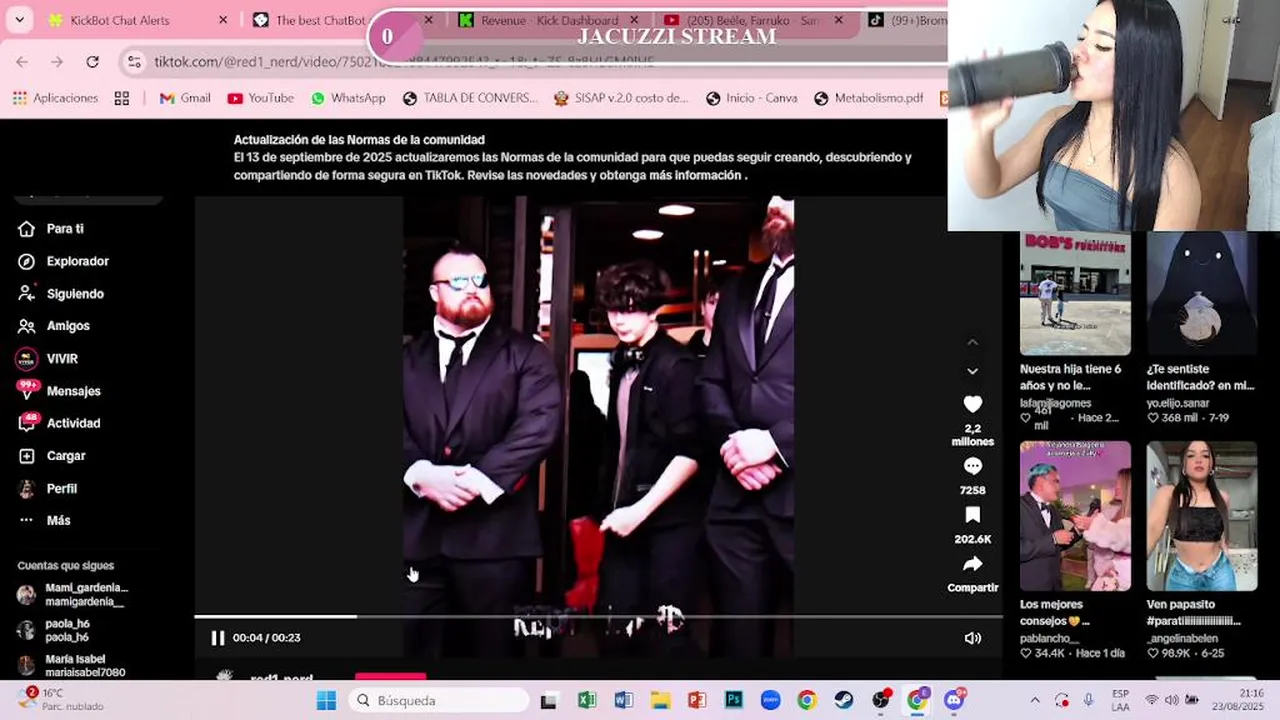
Task: Open the browser tab search dropdown
Action: (19, 20)
